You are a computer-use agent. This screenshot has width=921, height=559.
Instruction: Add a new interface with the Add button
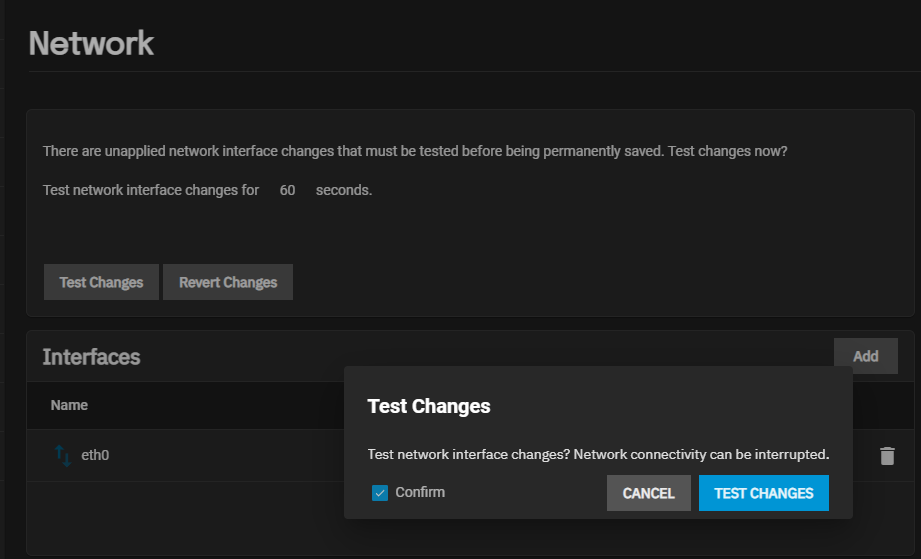(x=865, y=356)
